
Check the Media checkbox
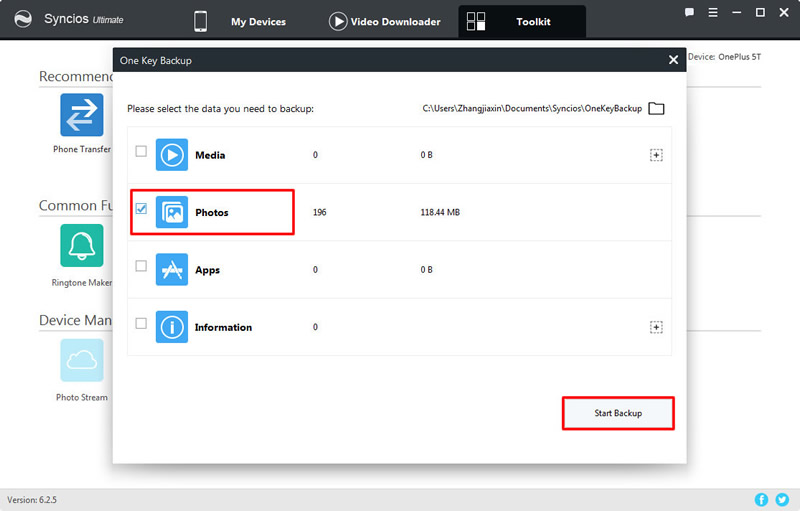[141, 151]
